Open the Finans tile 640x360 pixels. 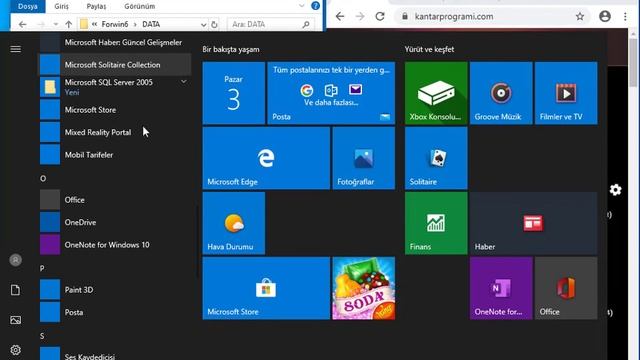pyautogui.click(x=436, y=223)
